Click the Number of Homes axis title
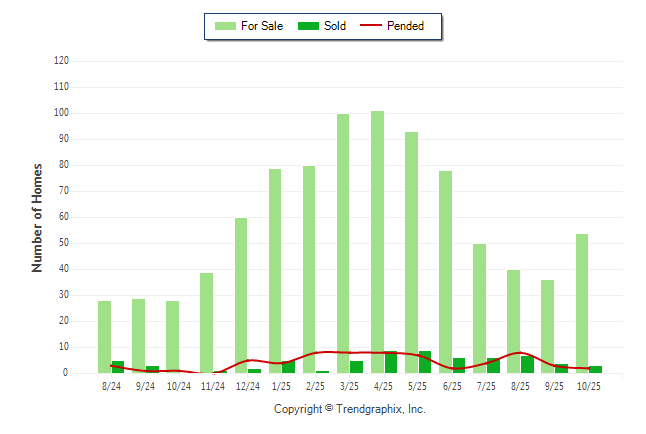Screen dimensions: 646x434 click(37, 217)
